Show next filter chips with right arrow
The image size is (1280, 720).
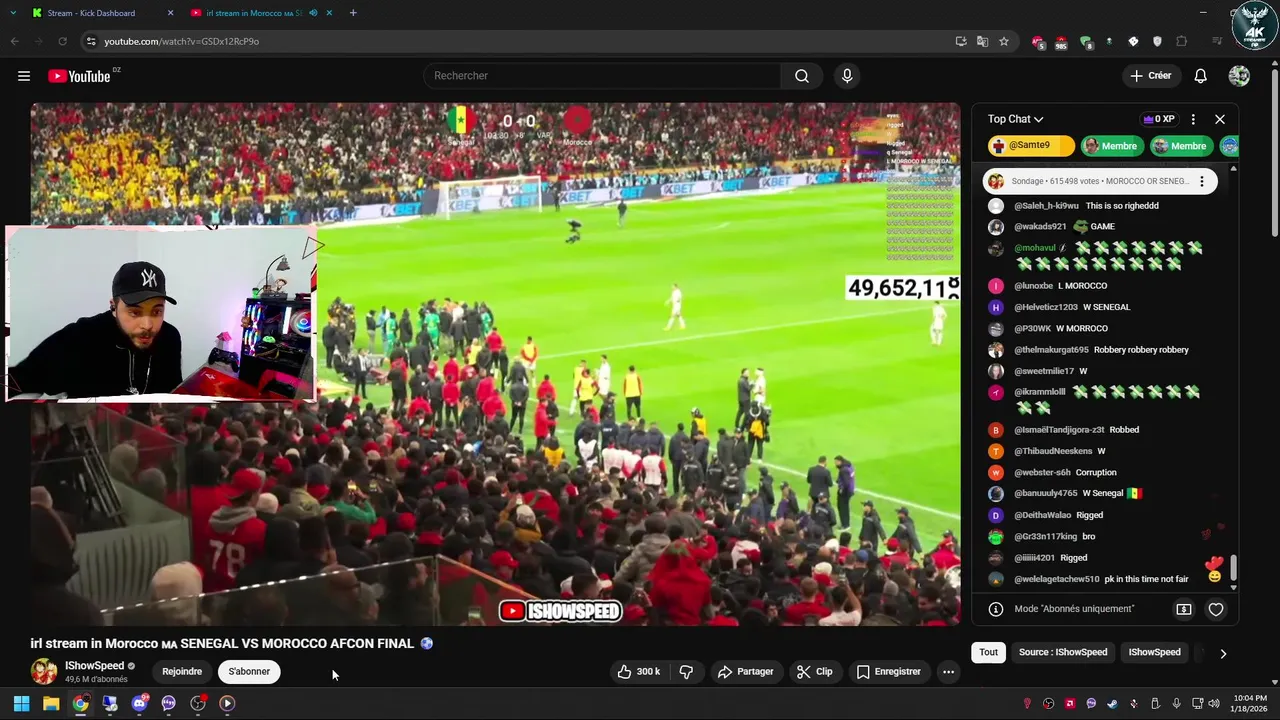[x=1223, y=653]
